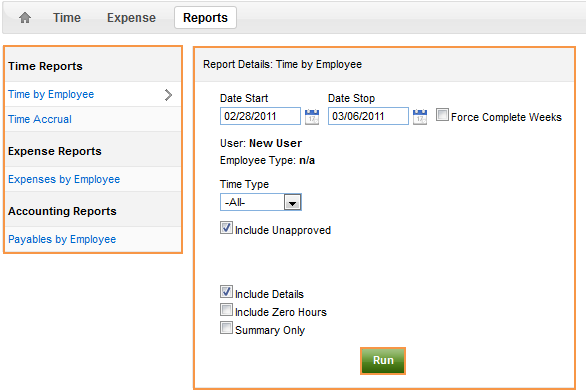Click the Accounting Reports heading

point(62,211)
